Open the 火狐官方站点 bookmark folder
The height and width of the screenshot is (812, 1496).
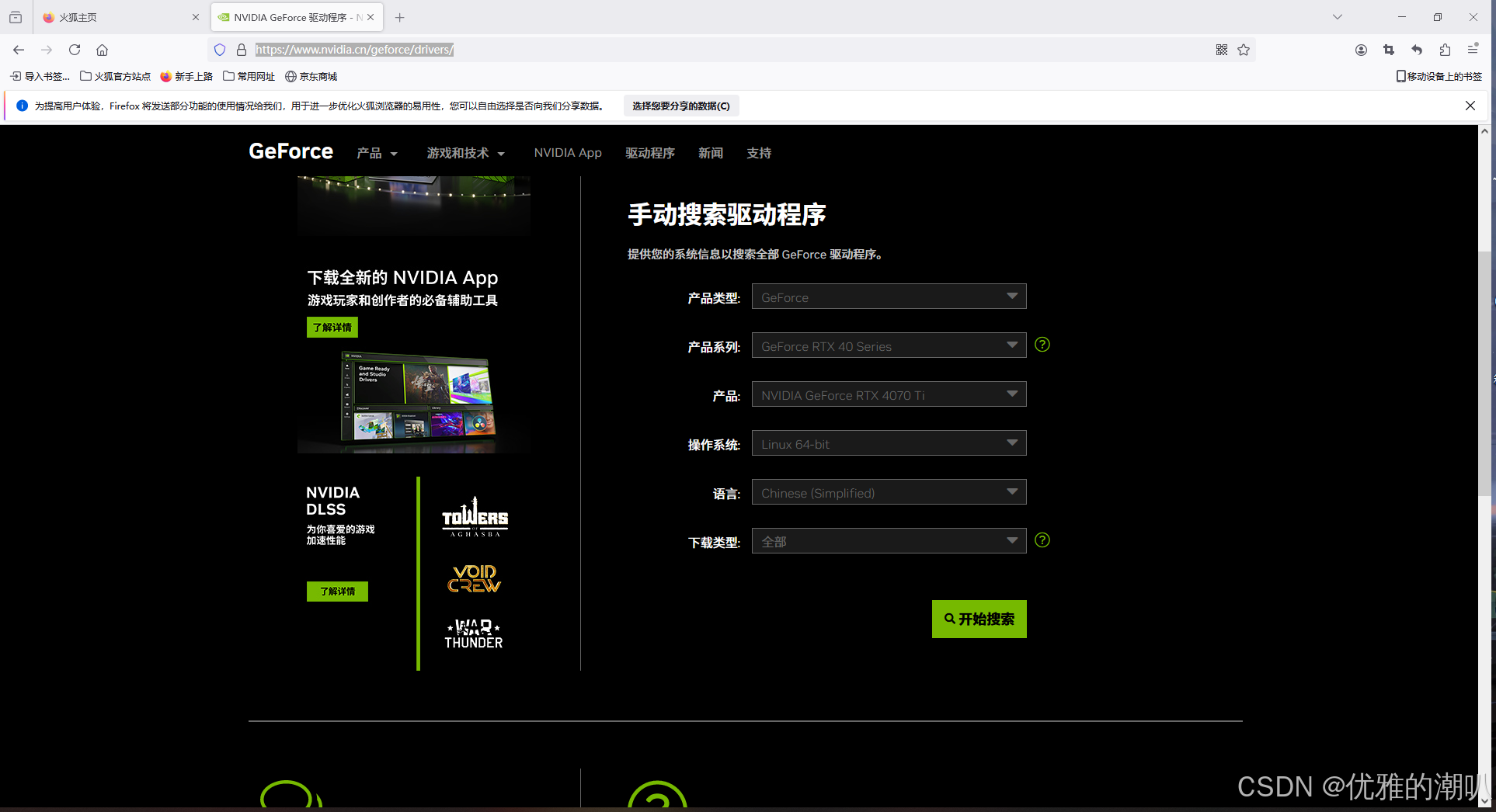[116, 76]
